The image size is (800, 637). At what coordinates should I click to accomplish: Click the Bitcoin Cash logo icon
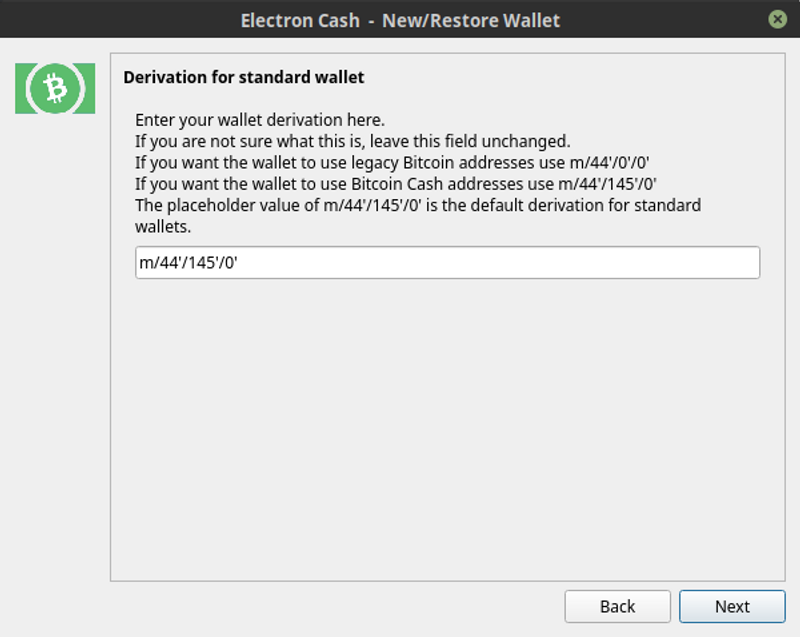pyautogui.click(x=55, y=88)
